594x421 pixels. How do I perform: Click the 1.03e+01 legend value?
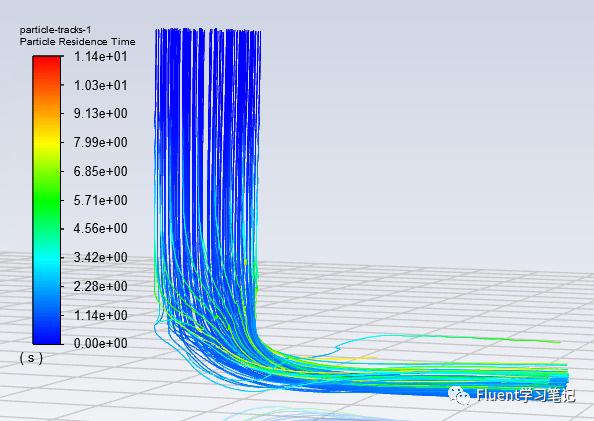(x=100, y=85)
